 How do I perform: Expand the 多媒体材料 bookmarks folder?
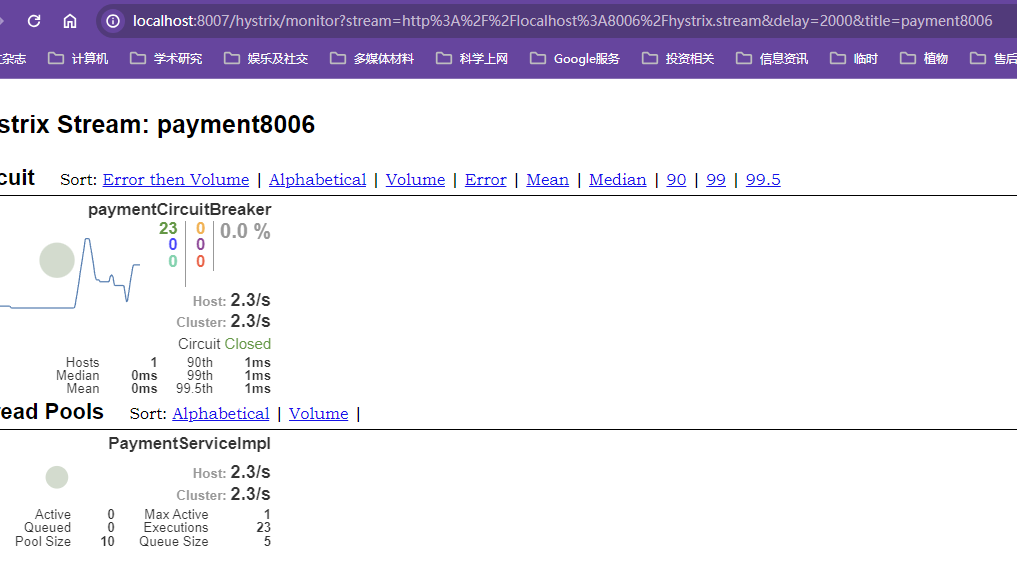coord(371,59)
